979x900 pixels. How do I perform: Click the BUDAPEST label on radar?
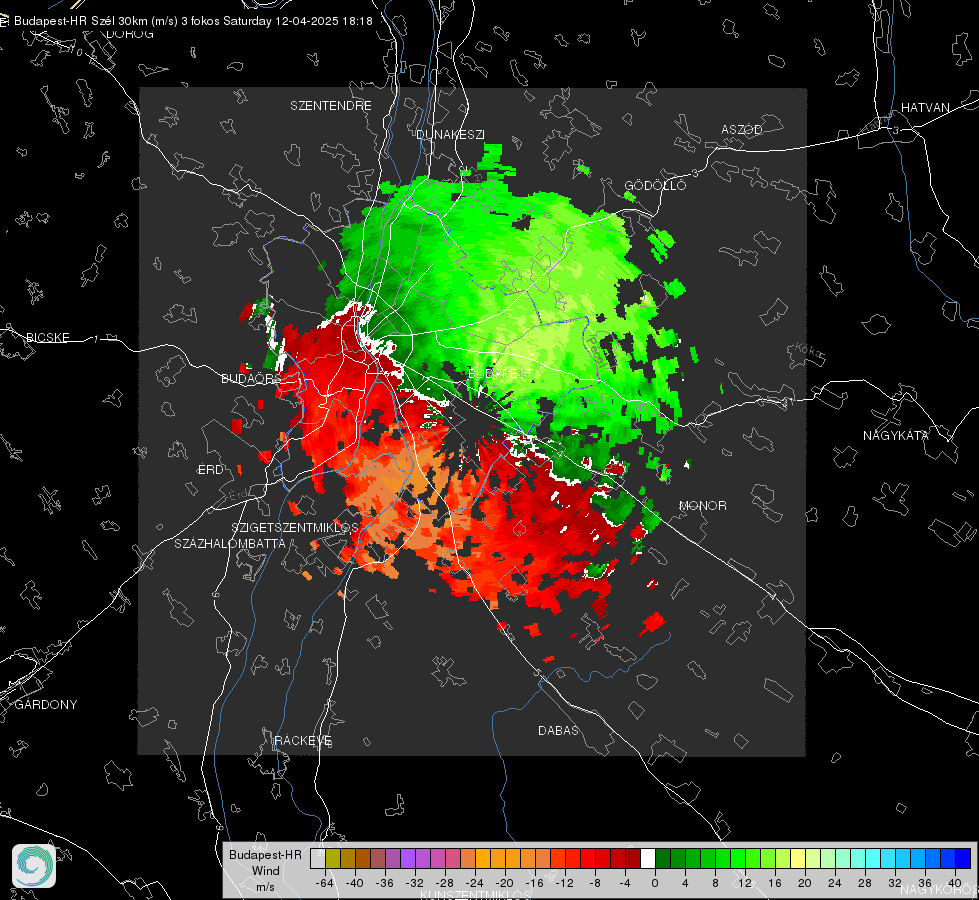tap(501, 373)
